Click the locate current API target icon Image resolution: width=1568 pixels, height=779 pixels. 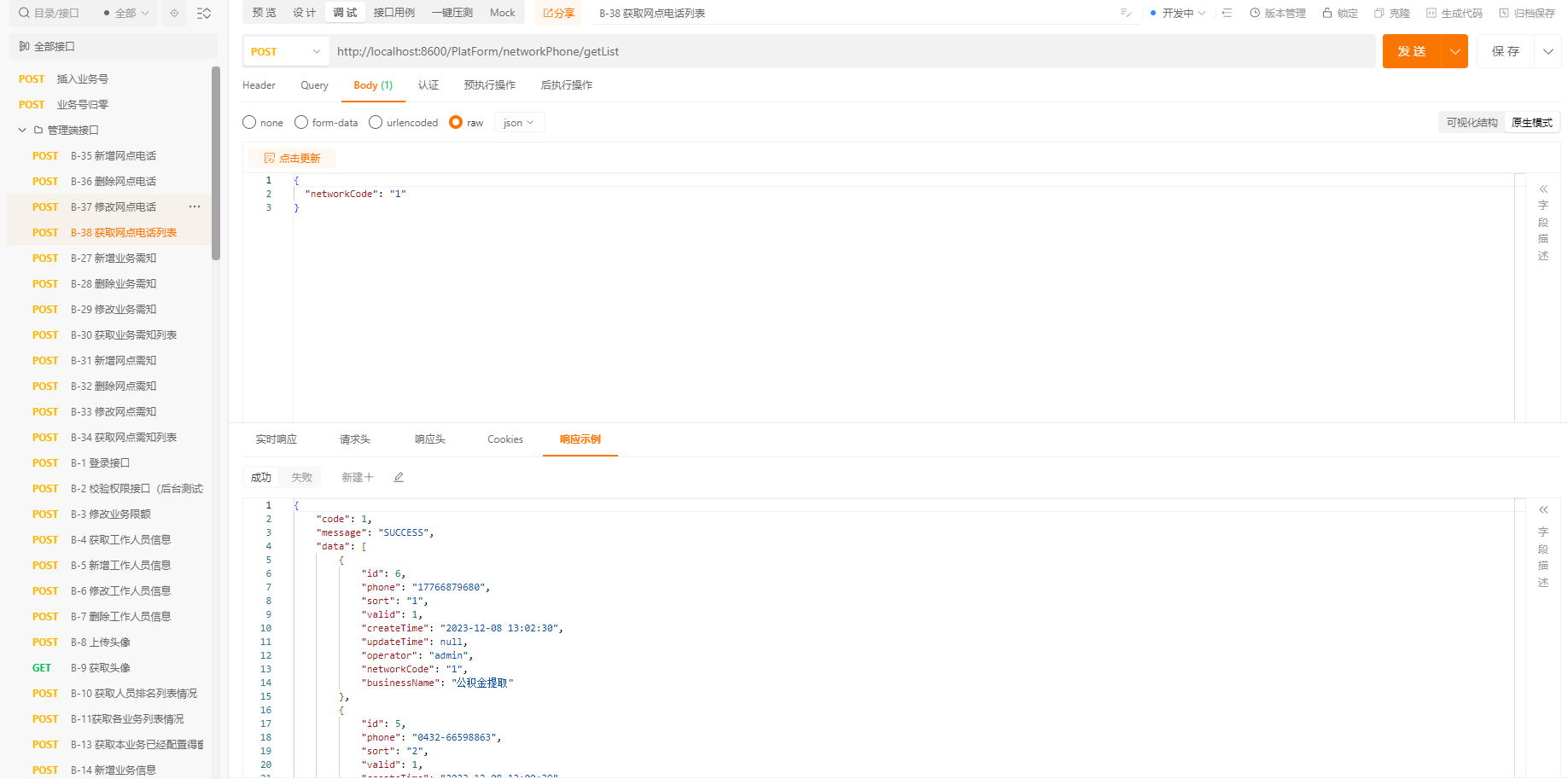pyautogui.click(x=174, y=13)
